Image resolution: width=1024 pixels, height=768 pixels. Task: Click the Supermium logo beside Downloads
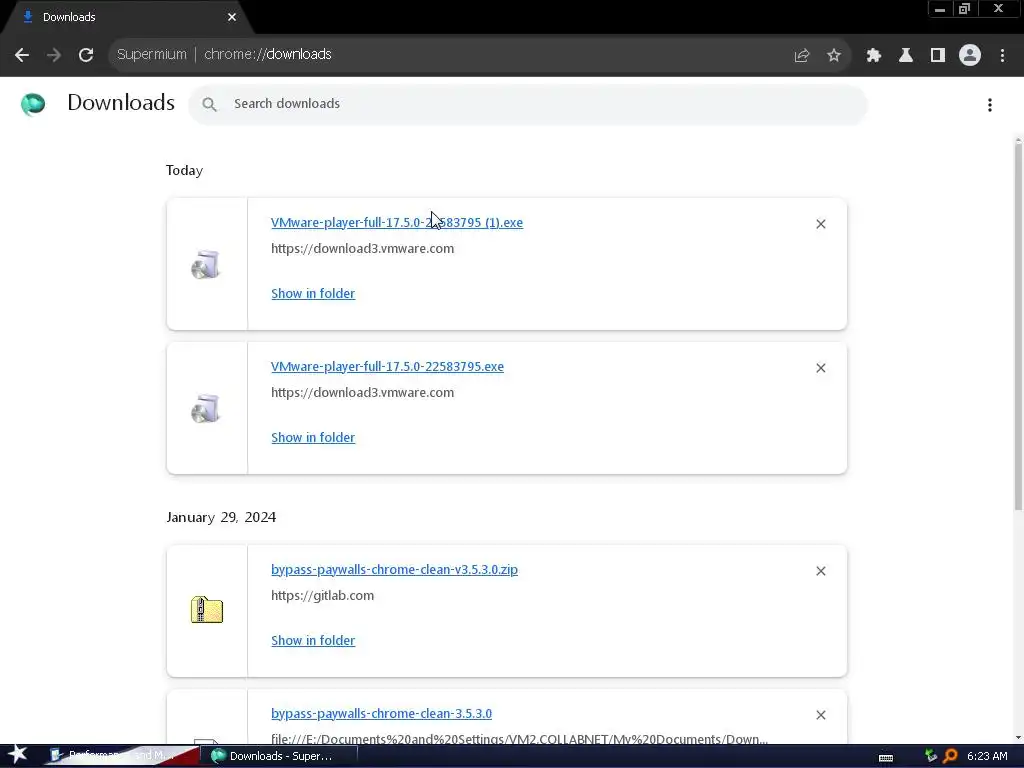click(33, 104)
